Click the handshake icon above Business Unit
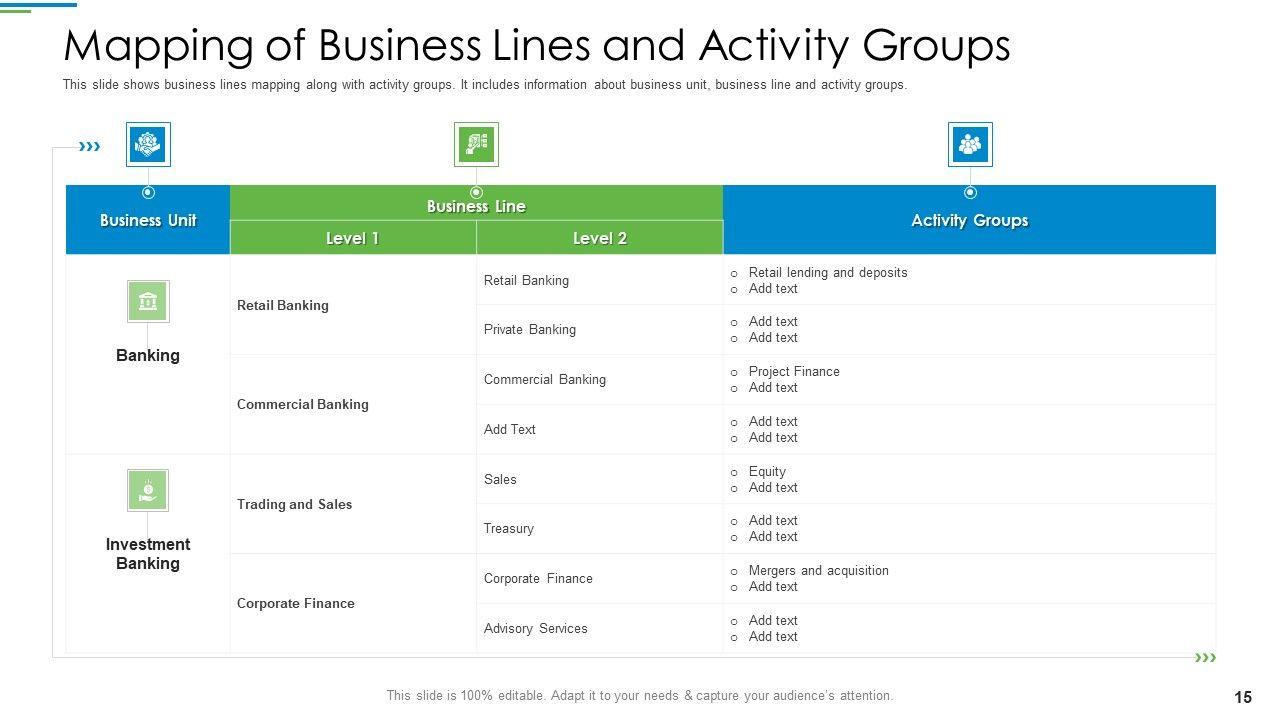Image resolution: width=1280 pixels, height=720 pixels. click(x=148, y=145)
